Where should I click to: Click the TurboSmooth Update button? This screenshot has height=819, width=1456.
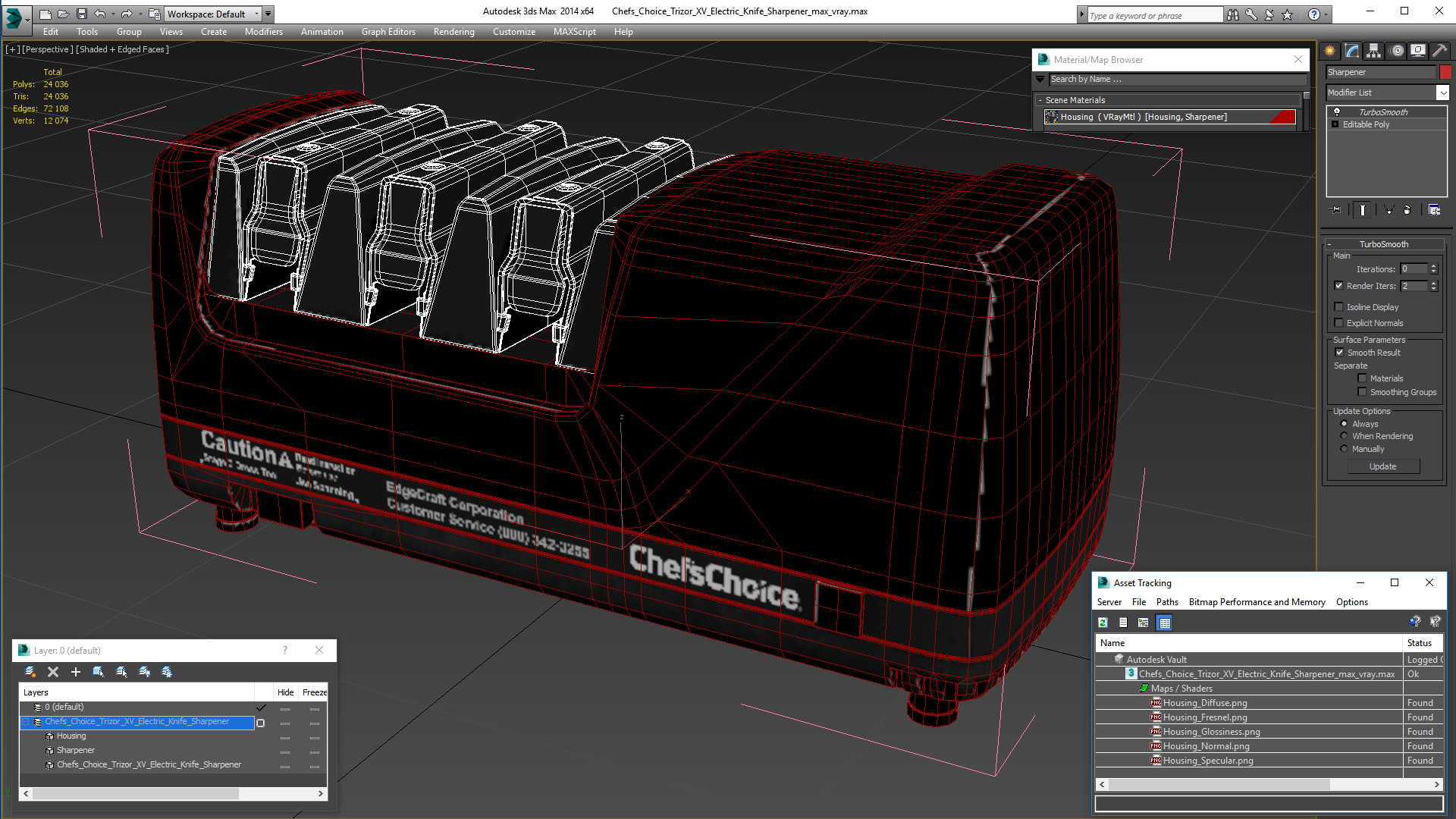click(1383, 466)
